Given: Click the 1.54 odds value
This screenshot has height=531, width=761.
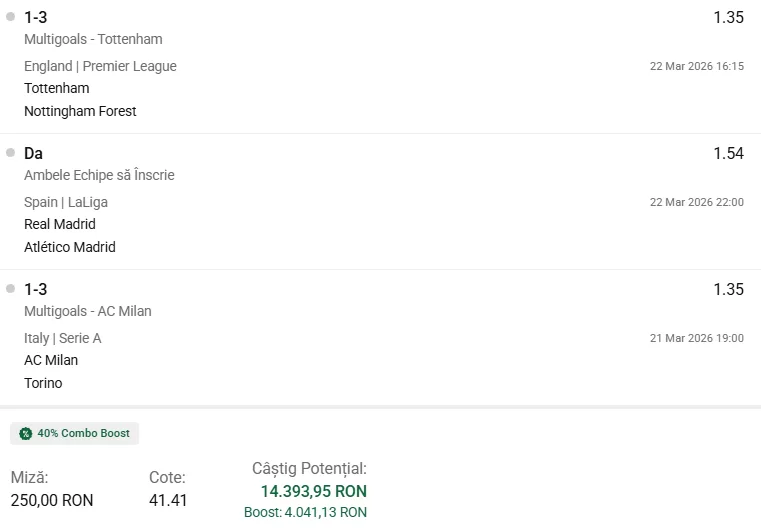Looking at the screenshot, I should [728, 153].
